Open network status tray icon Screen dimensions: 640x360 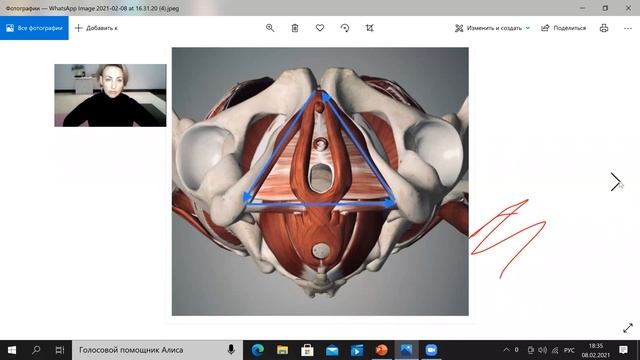(555, 350)
